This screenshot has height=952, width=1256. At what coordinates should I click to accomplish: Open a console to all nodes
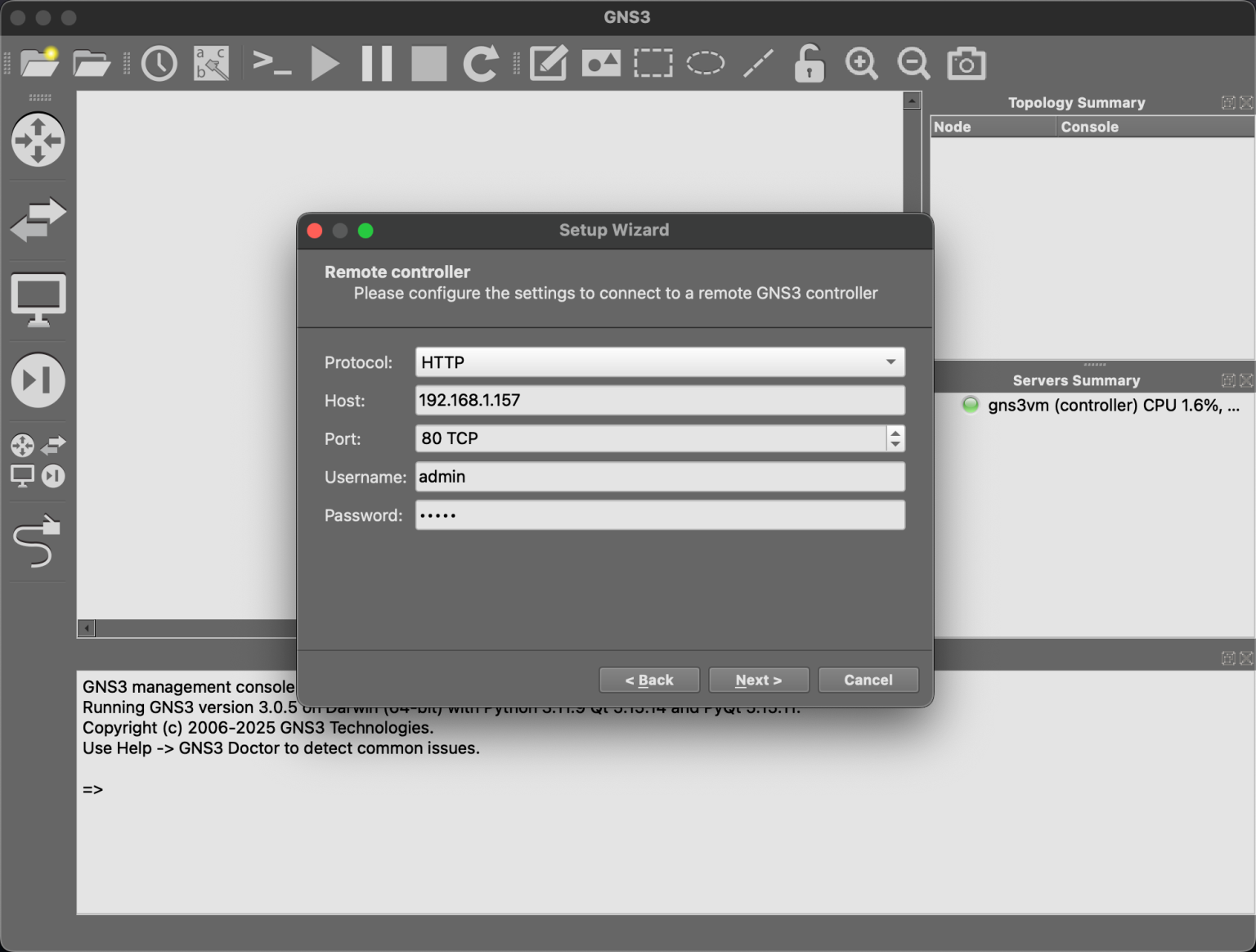271,63
